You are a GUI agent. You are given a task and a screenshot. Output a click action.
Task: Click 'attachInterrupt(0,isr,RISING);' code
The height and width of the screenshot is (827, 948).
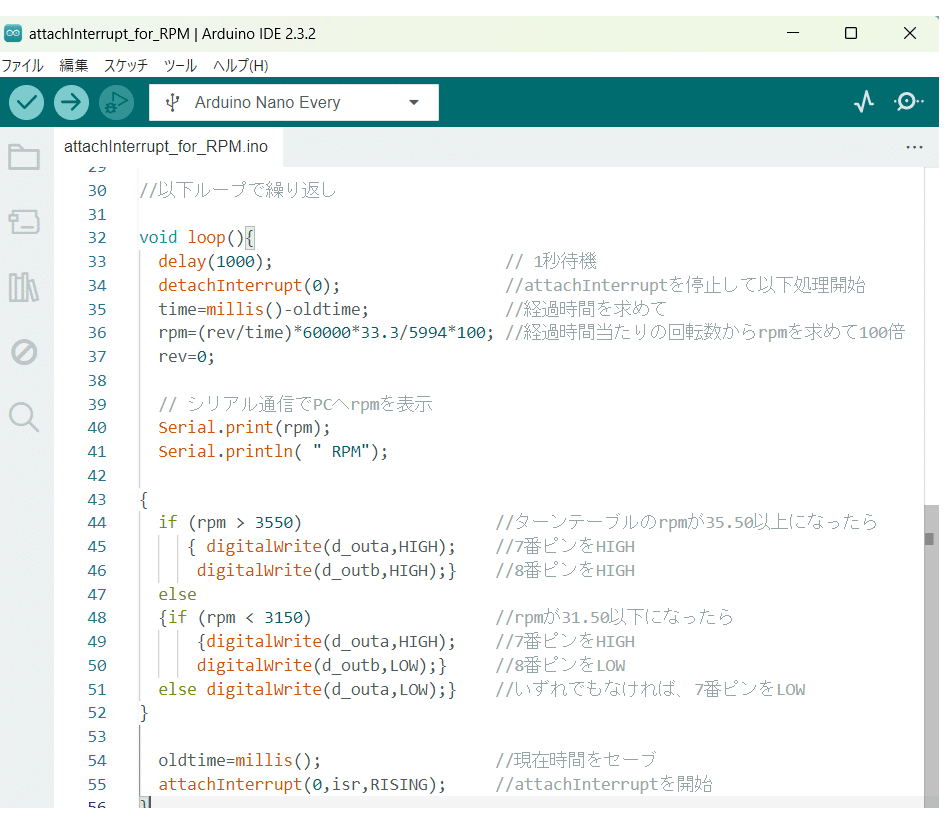(x=302, y=785)
